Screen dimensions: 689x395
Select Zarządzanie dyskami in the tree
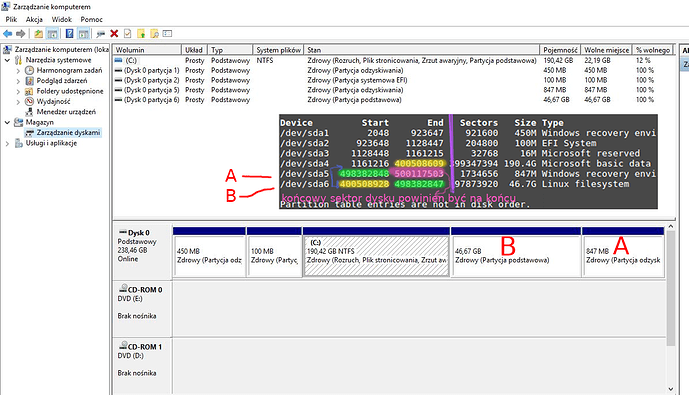68,132
